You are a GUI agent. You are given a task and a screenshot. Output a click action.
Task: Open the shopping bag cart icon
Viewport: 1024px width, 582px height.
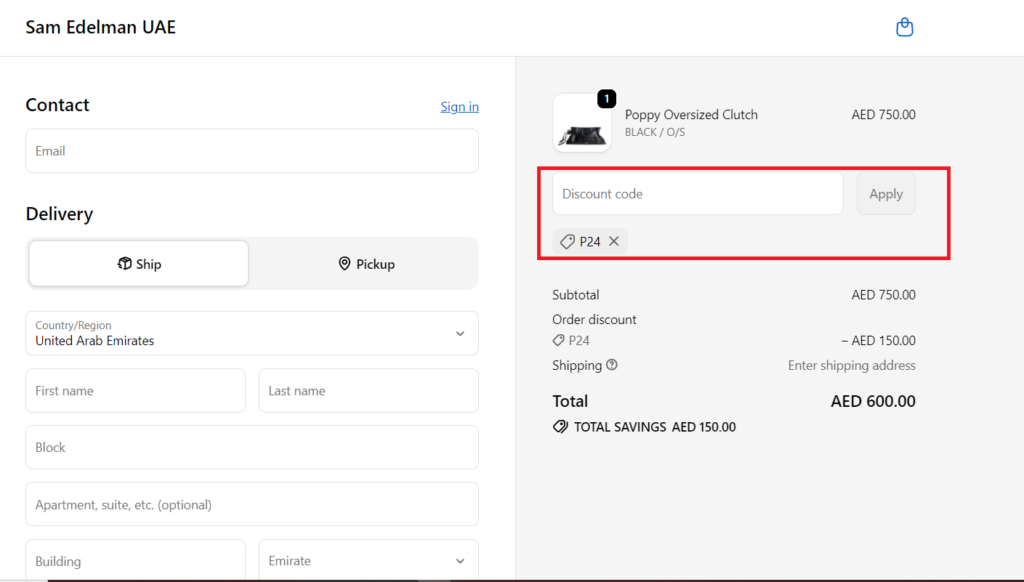[904, 27]
